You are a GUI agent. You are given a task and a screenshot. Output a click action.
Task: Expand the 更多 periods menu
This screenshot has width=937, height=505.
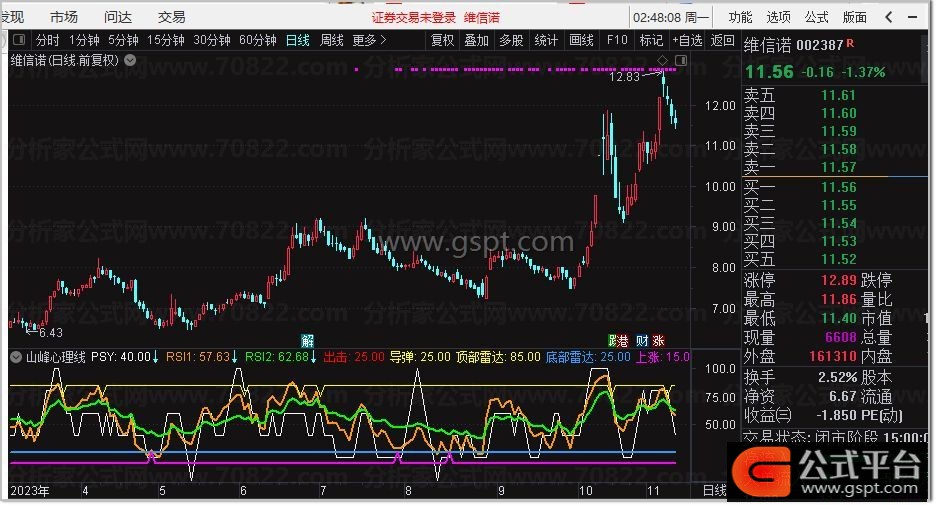pos(369,40)
